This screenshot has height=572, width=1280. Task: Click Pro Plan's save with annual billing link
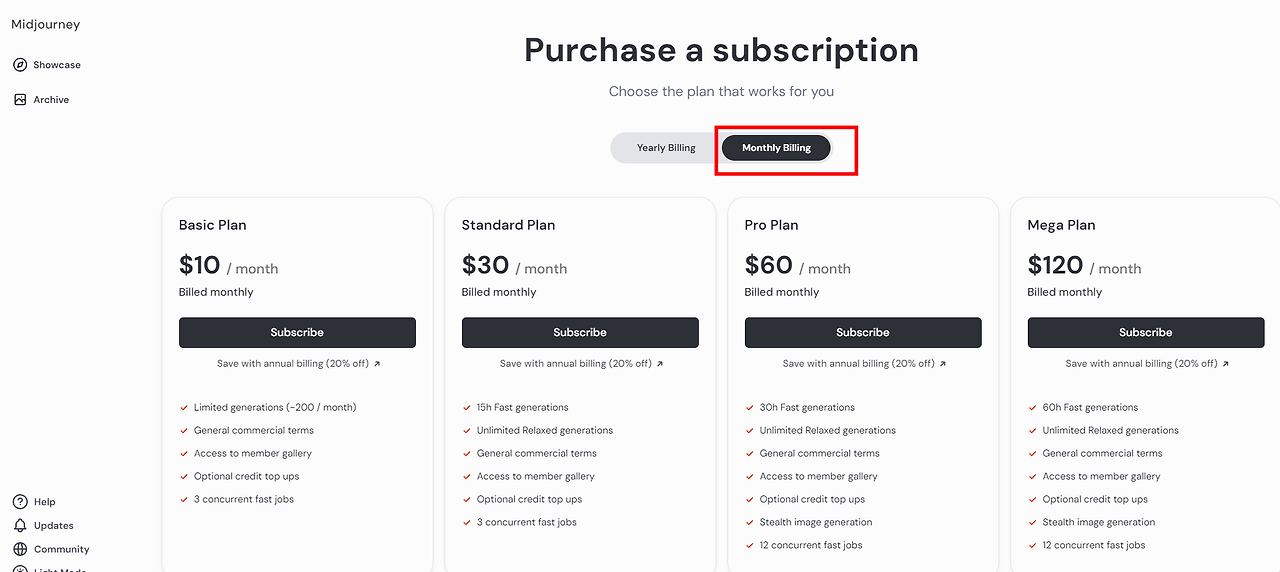(858, 364)
